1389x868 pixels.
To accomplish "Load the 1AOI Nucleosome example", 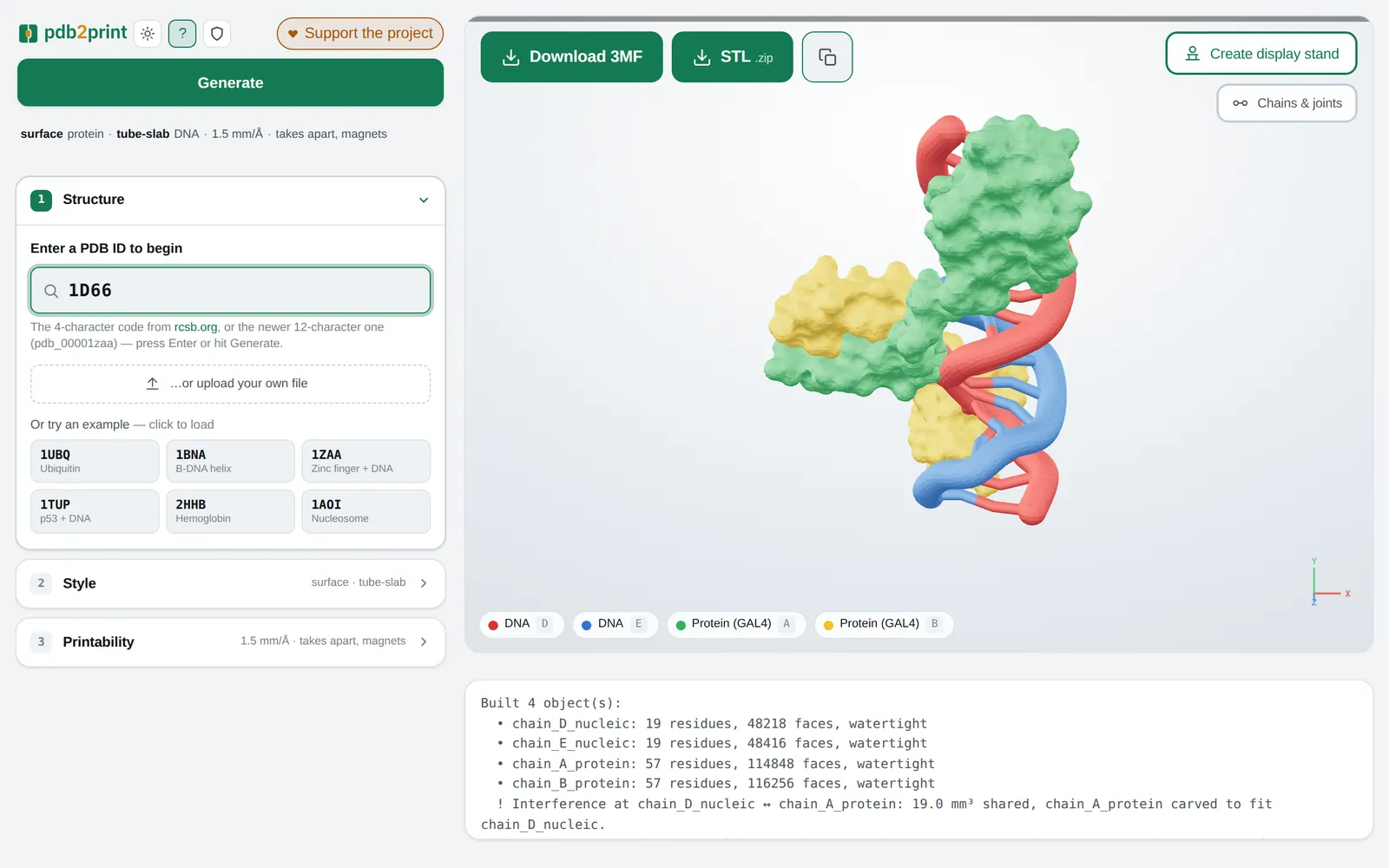I will pos(365,511).
